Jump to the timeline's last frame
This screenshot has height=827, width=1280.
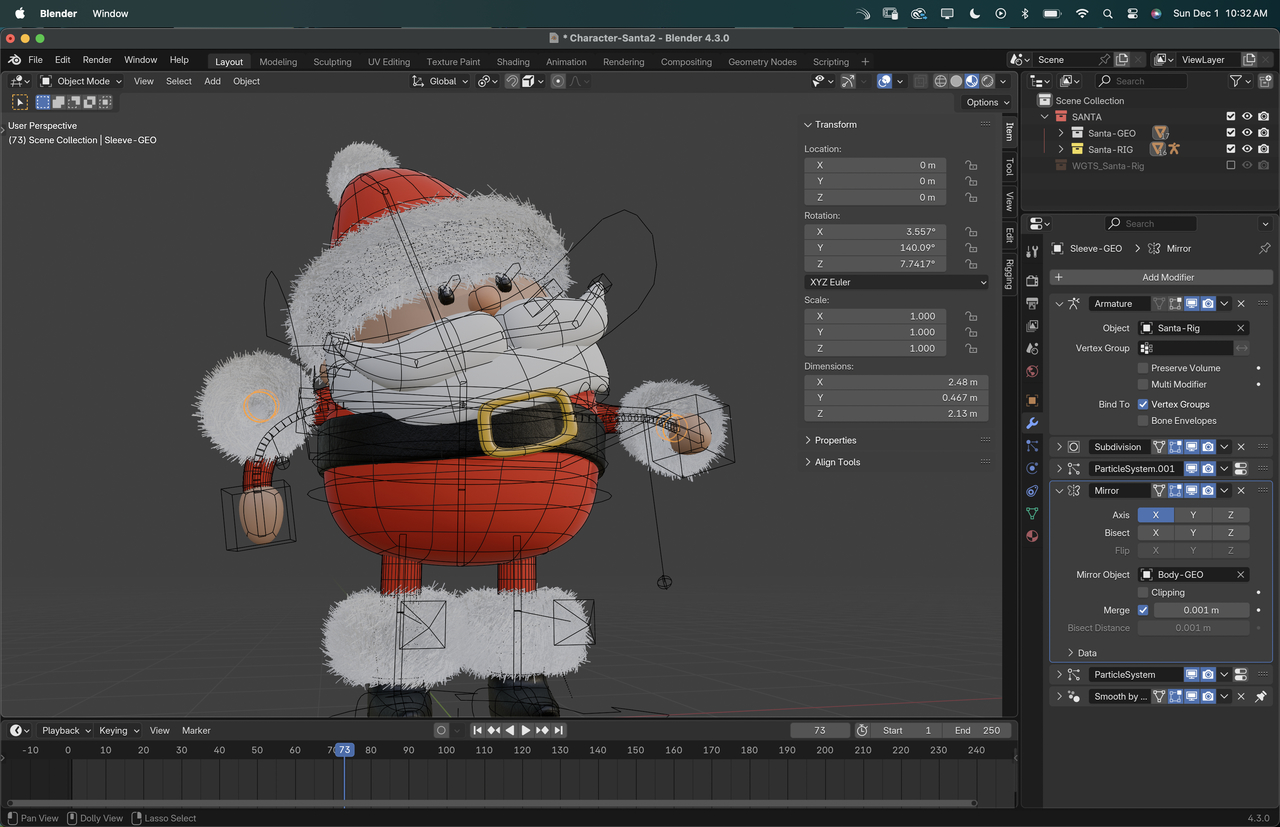click(x=559, y=730)
